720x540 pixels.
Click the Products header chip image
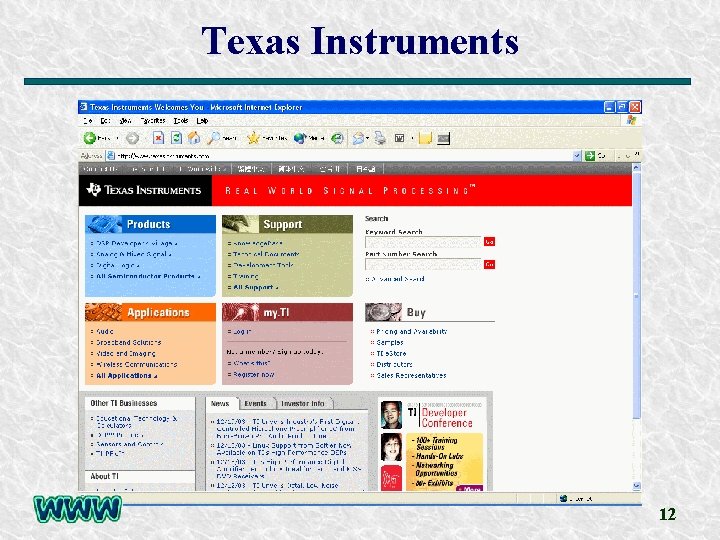tap(104, 224)
